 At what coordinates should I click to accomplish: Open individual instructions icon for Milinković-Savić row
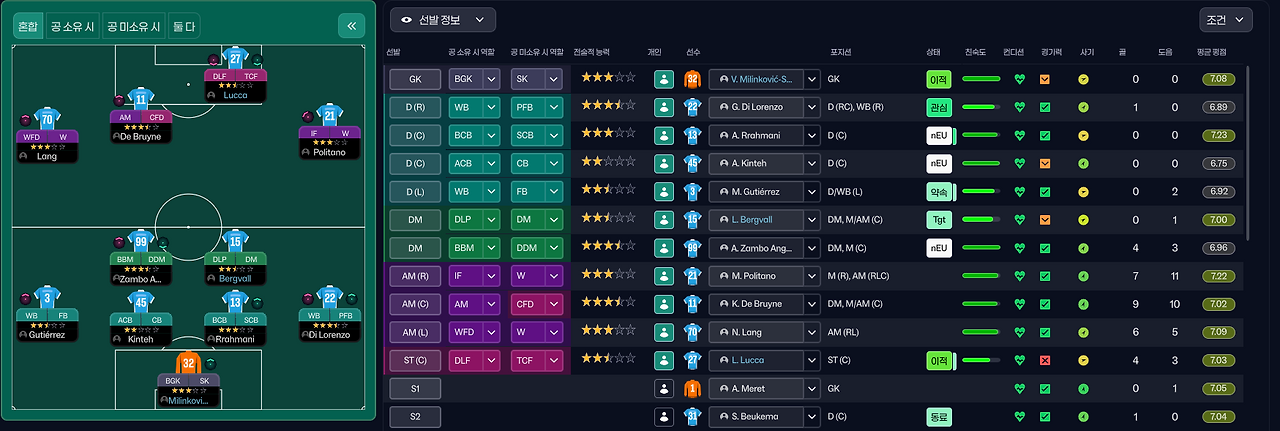(x=662, y=79)
